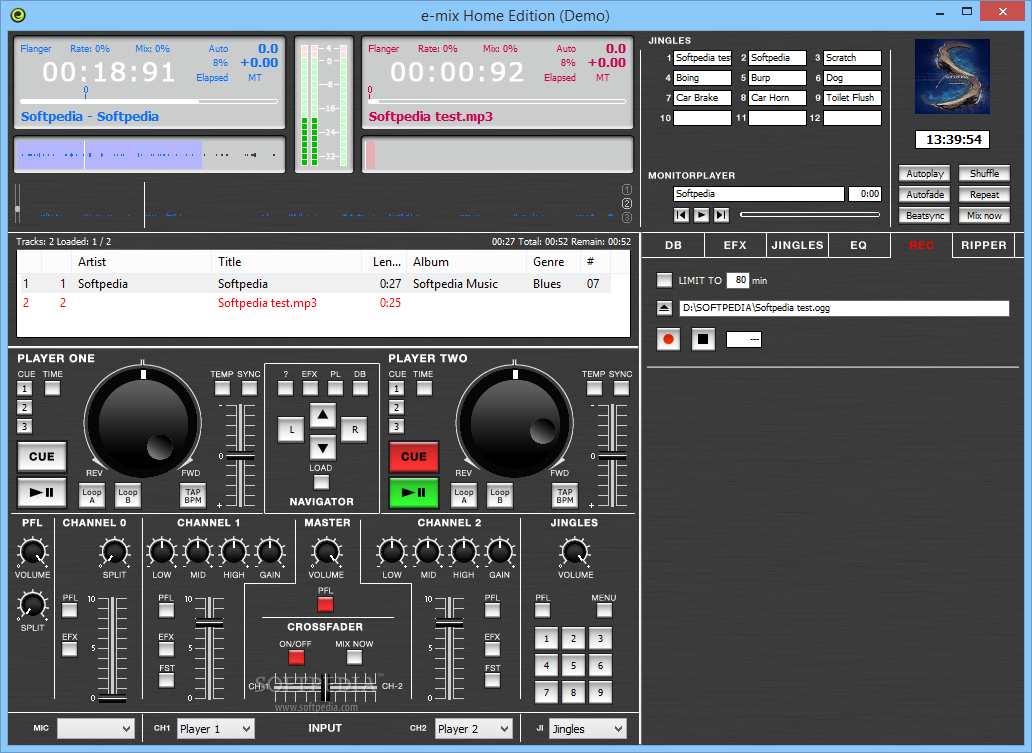Click the monitor player seek slider

[x=810, y=214]
